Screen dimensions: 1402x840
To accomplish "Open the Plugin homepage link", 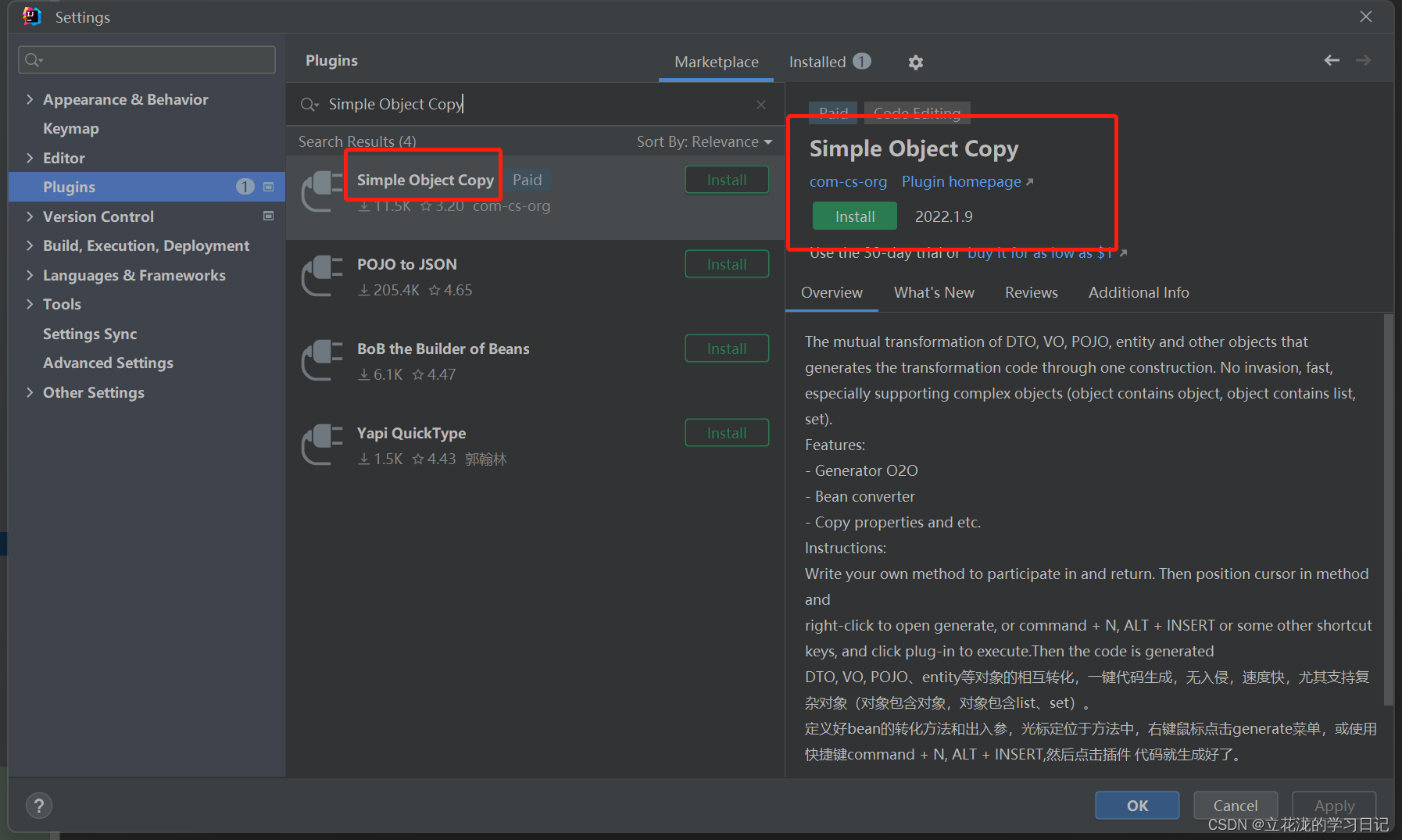I will (967, 181).
